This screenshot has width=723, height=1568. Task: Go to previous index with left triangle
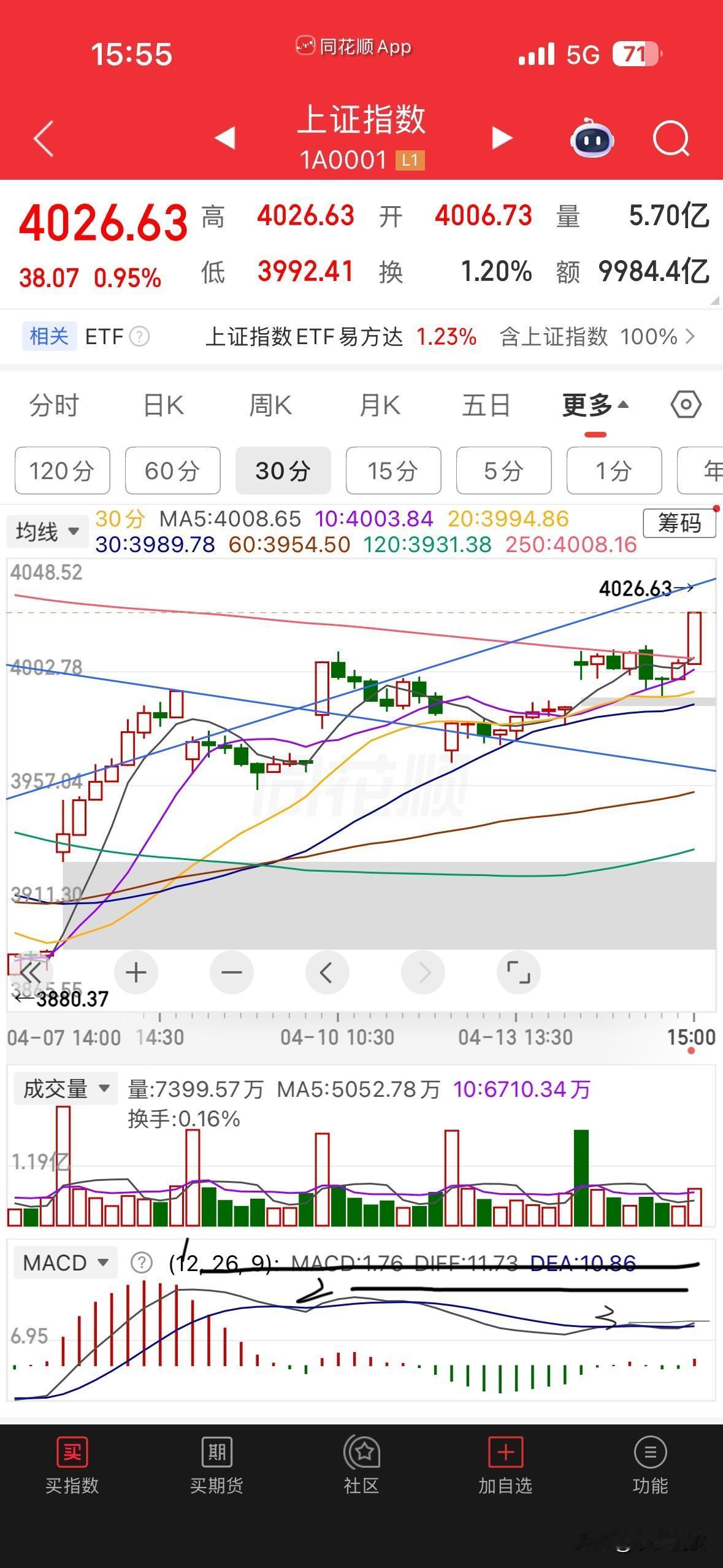(224, 138)
